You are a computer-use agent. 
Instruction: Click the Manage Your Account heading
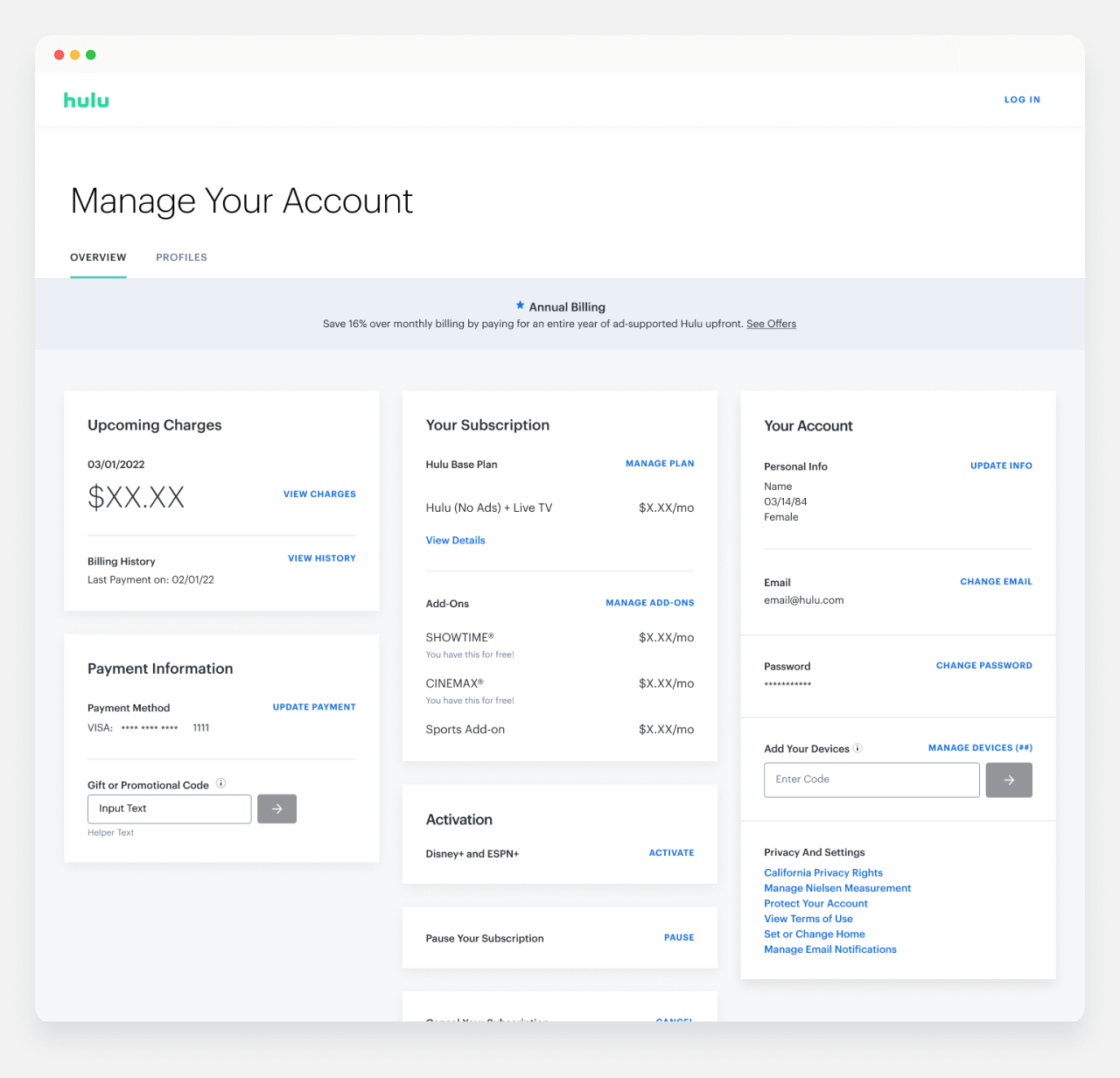[x=241, y=201]
